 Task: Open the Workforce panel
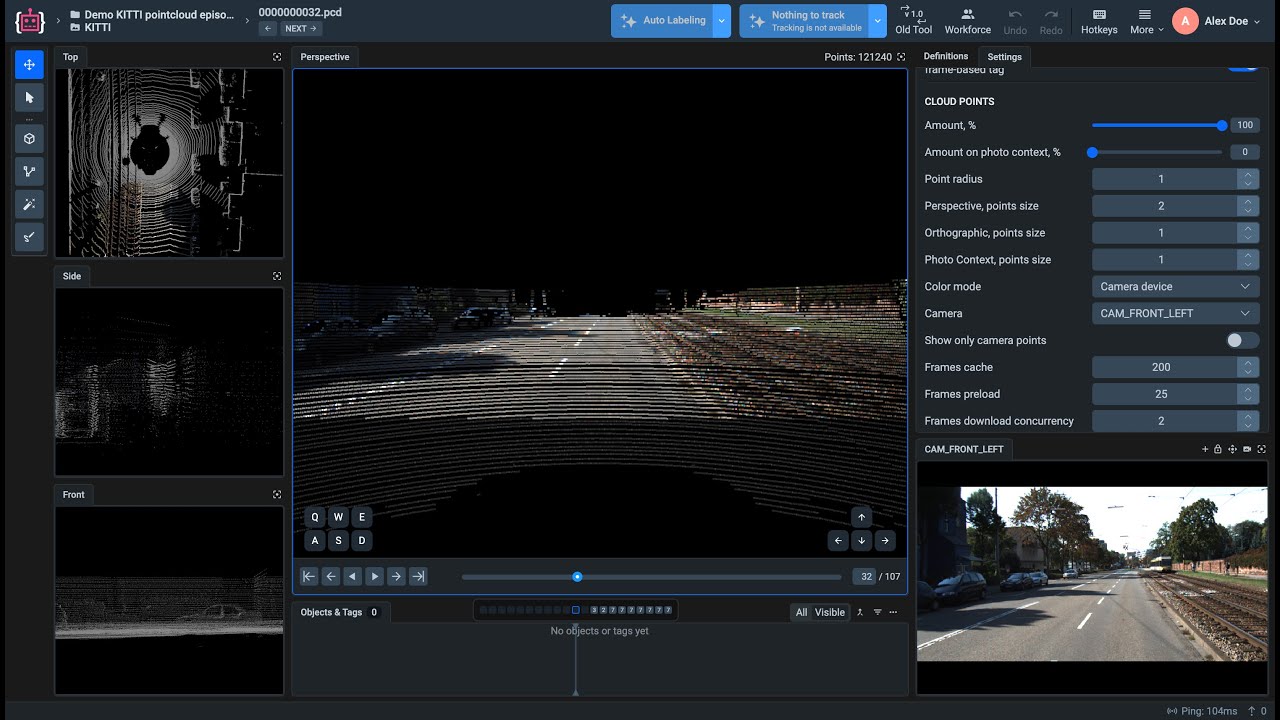point(968,21)
